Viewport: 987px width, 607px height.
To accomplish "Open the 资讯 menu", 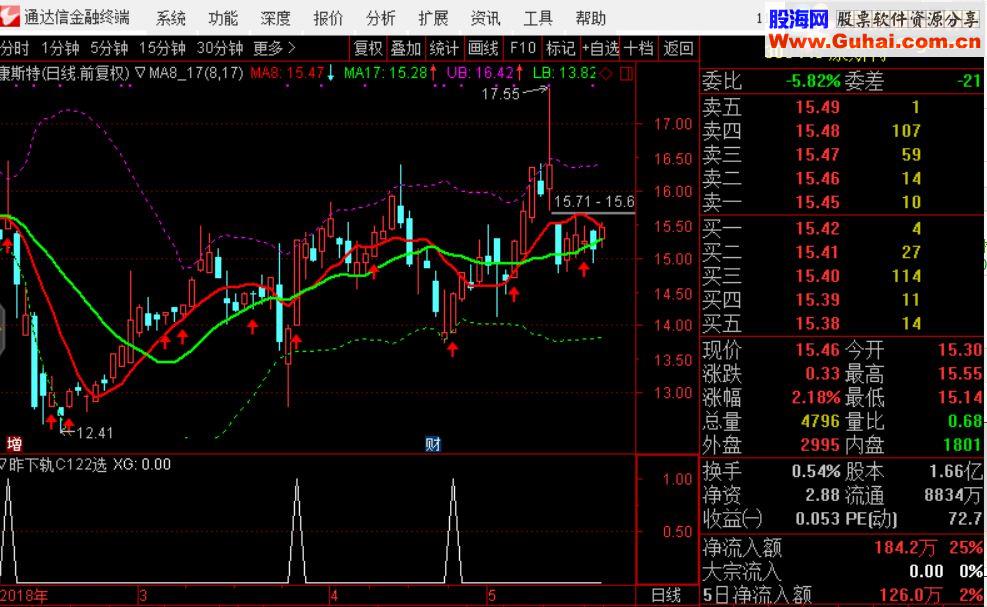I will [486, 18].
